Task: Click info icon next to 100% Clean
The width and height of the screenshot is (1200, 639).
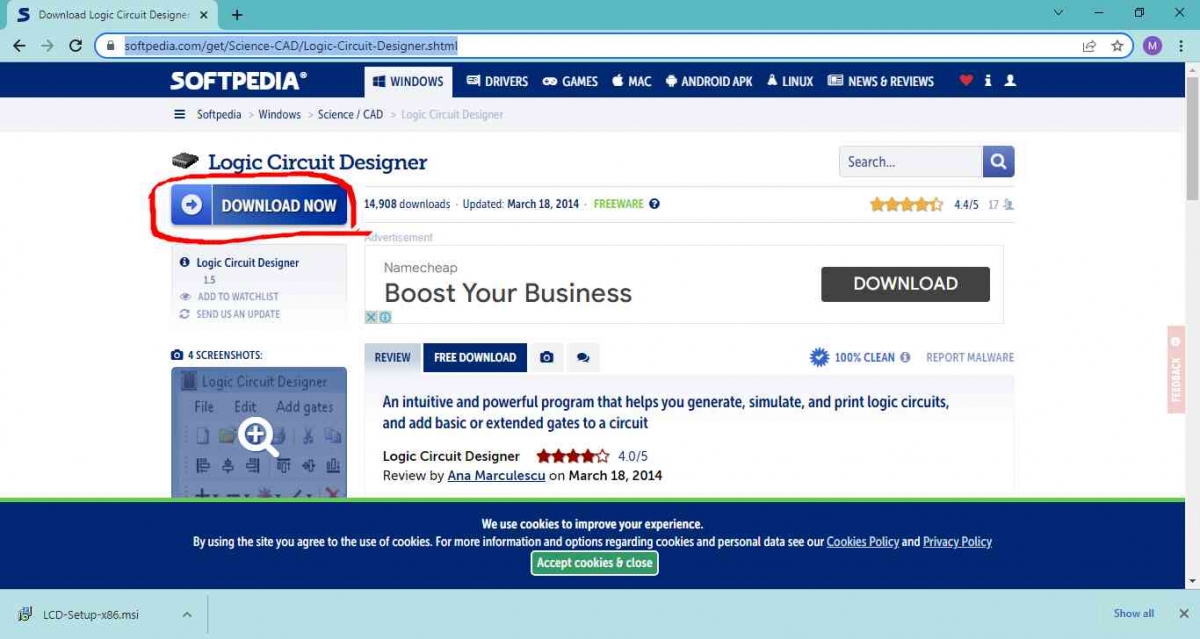Action: (x=905, y=357)
